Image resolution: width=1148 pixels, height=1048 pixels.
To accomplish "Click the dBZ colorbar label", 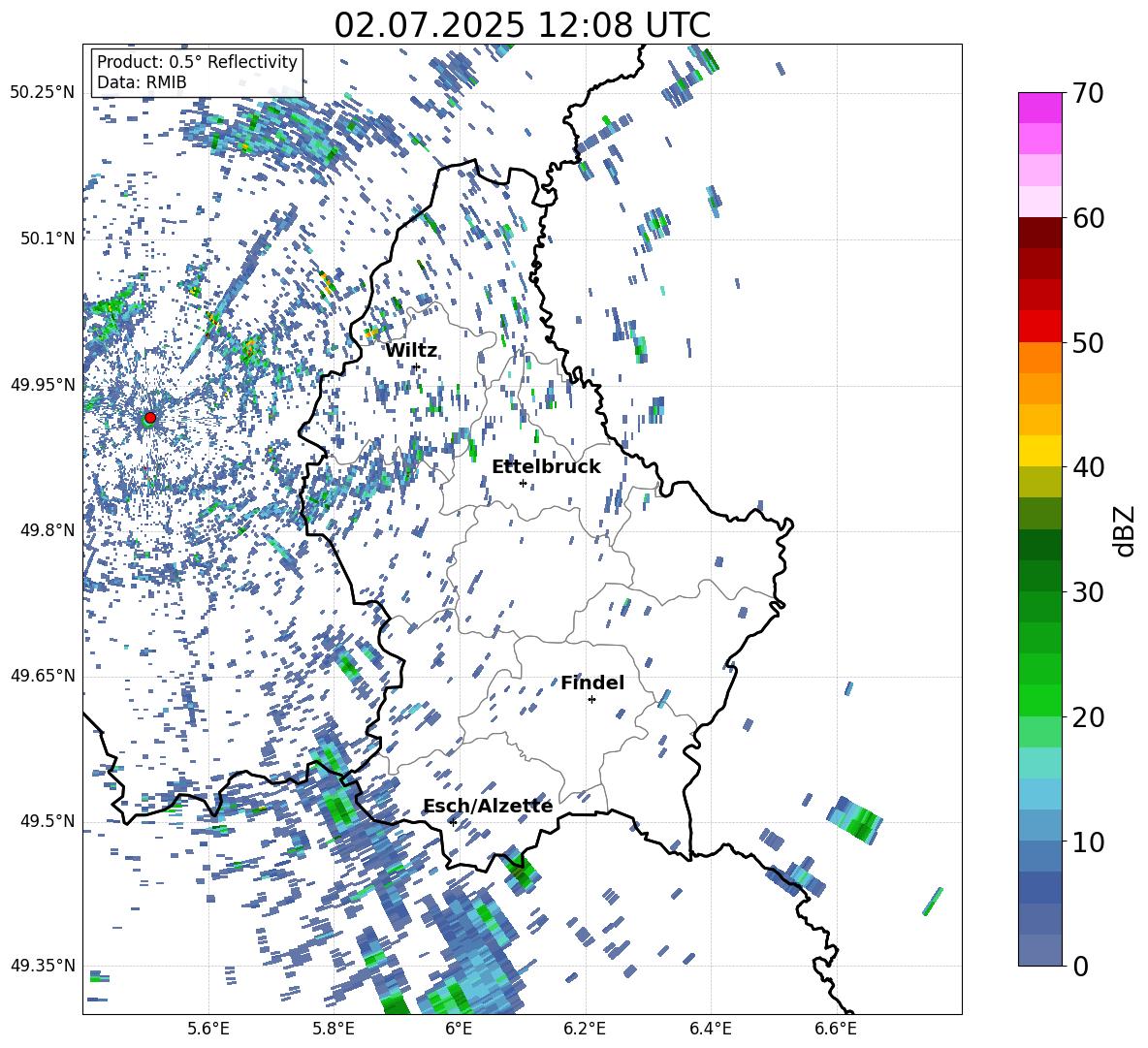I will click(x=1126, y=530).
